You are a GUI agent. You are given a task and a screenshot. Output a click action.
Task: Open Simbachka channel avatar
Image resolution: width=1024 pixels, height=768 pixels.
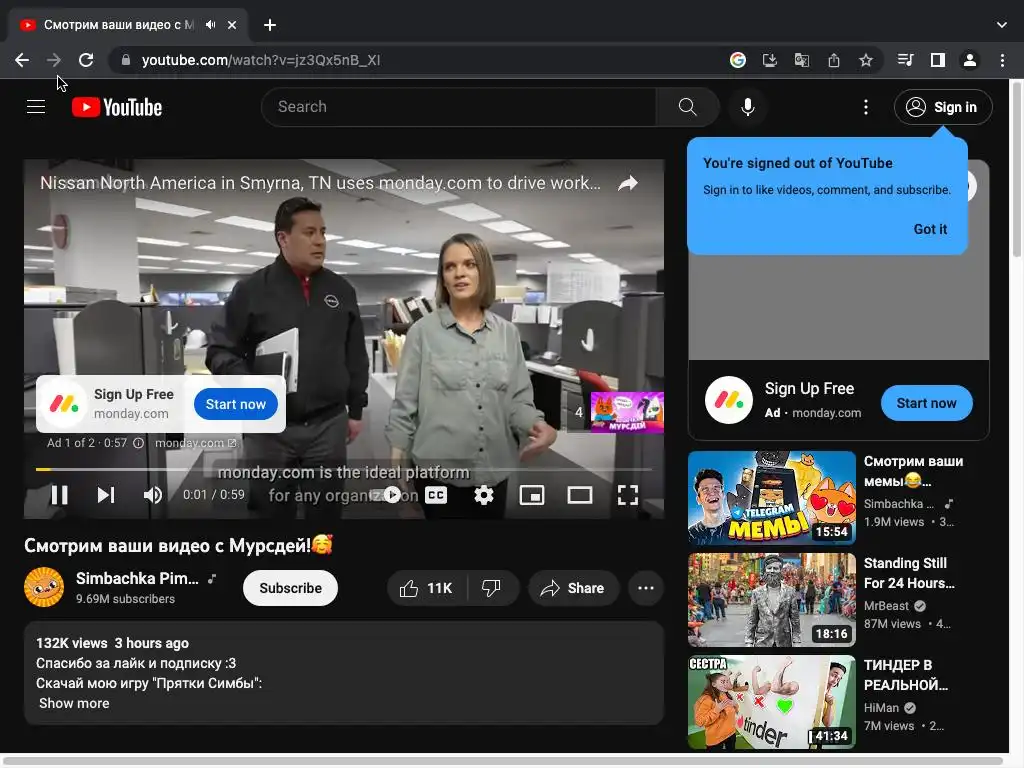(x=44, y=587)
